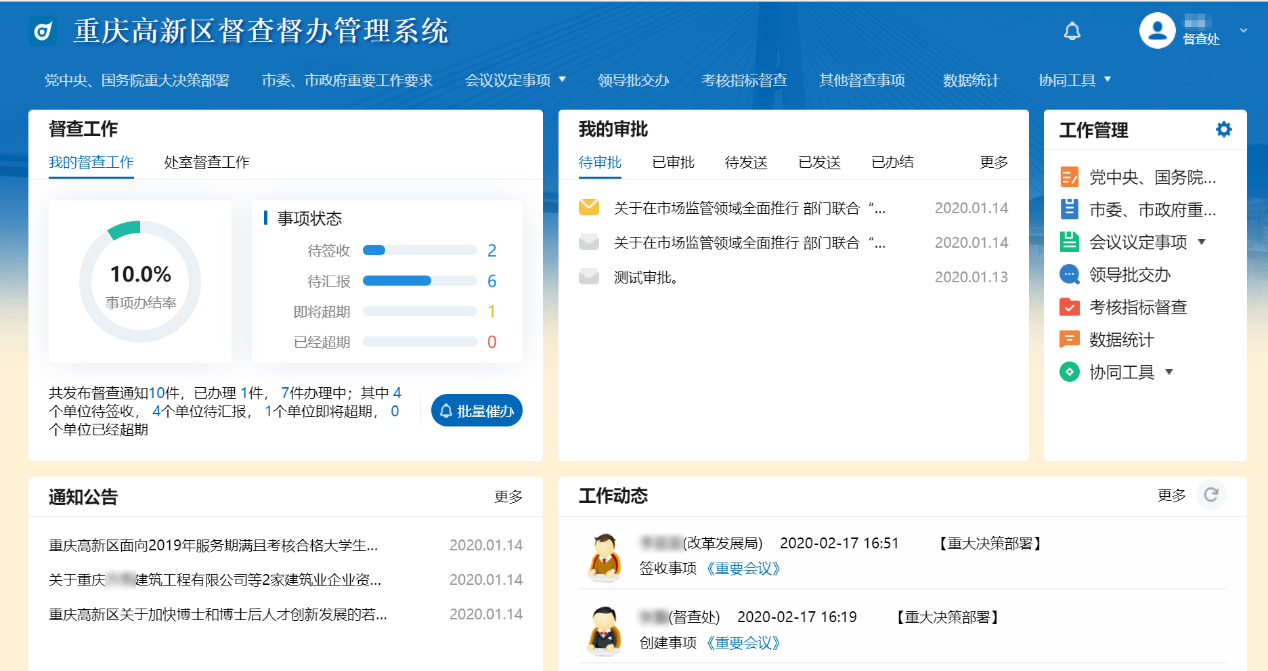Click the 测试审批 mail icon
The image size is (1268, 671).
589,277
